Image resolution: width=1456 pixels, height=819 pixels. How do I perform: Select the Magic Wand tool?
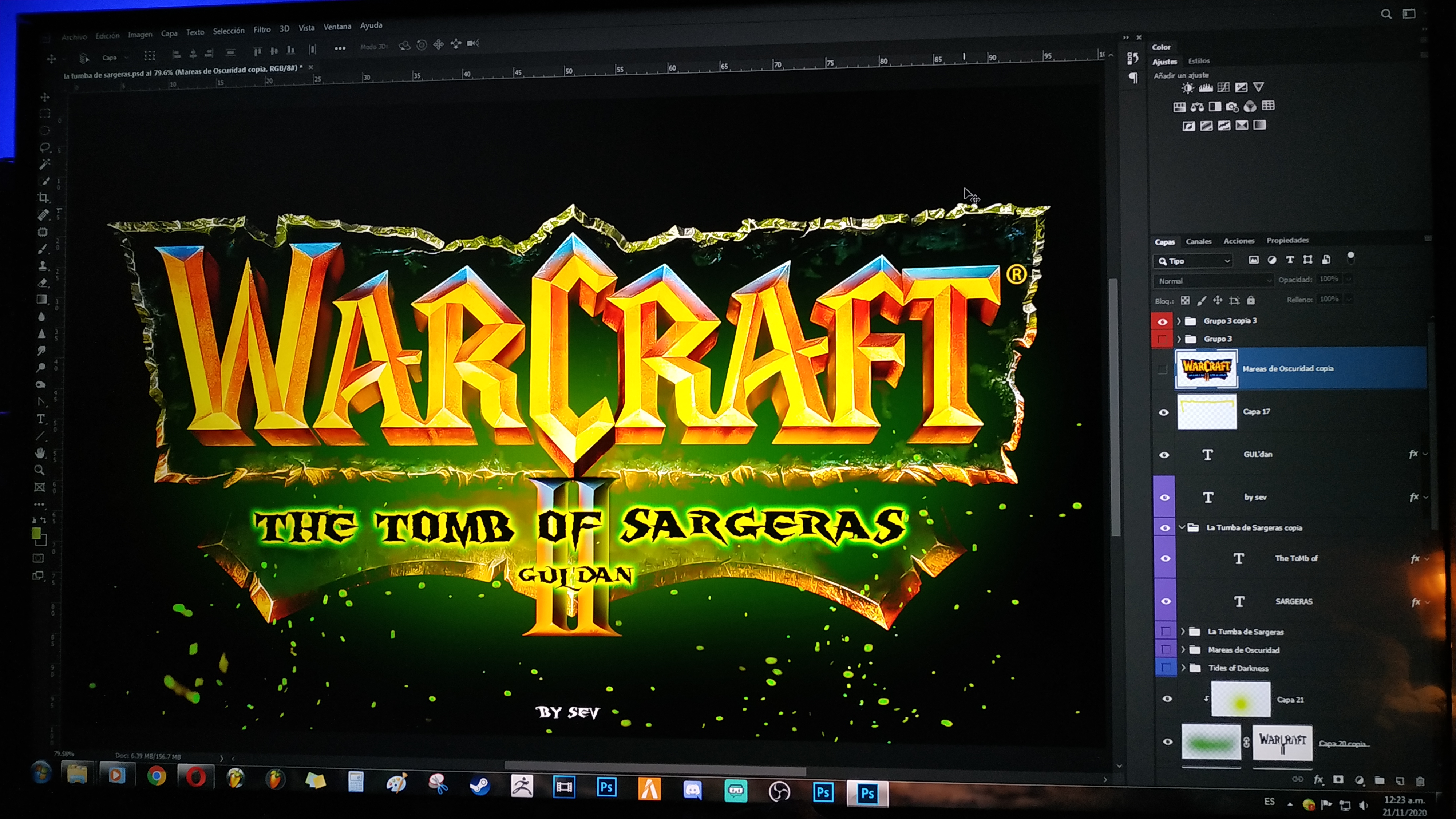[44, 164]
